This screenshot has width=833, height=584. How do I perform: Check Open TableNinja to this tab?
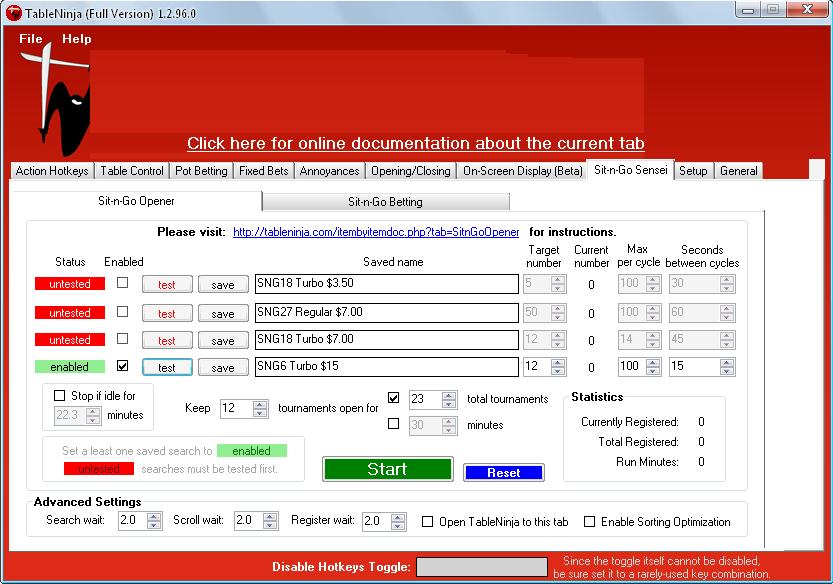pos(427,522)
